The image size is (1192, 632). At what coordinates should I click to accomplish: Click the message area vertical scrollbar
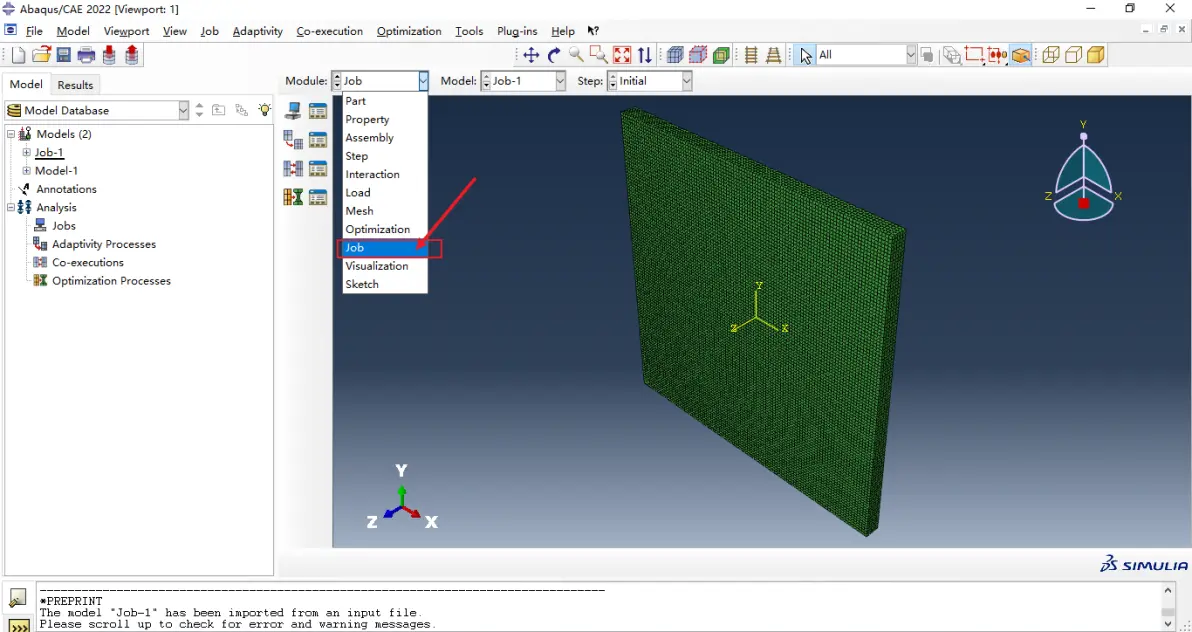click(x=1168, y=607)
